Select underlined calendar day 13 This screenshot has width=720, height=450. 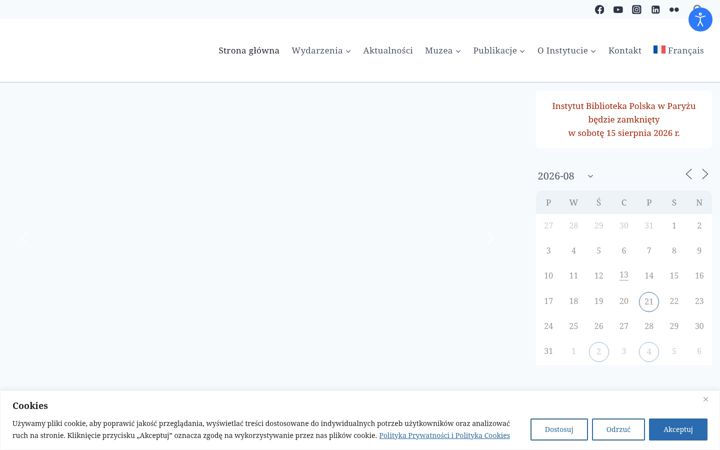pyautogui.click(x=624, y=276)
